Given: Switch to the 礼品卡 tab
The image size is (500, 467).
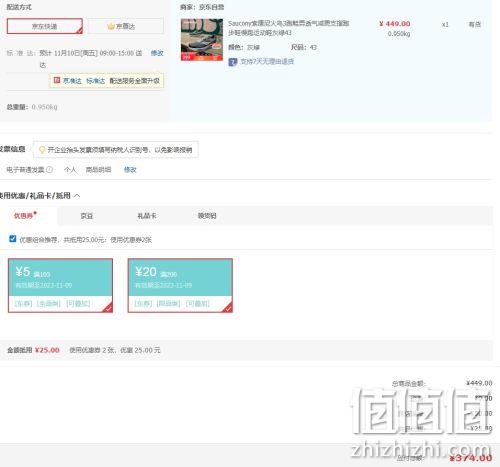Looking at the screenshot, I should (x=147, y=216).
